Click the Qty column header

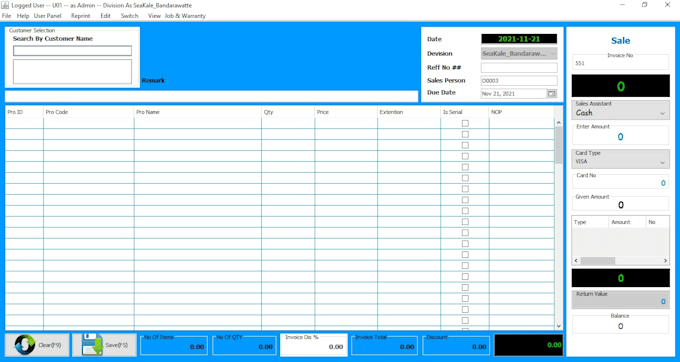tap(288, 112)
